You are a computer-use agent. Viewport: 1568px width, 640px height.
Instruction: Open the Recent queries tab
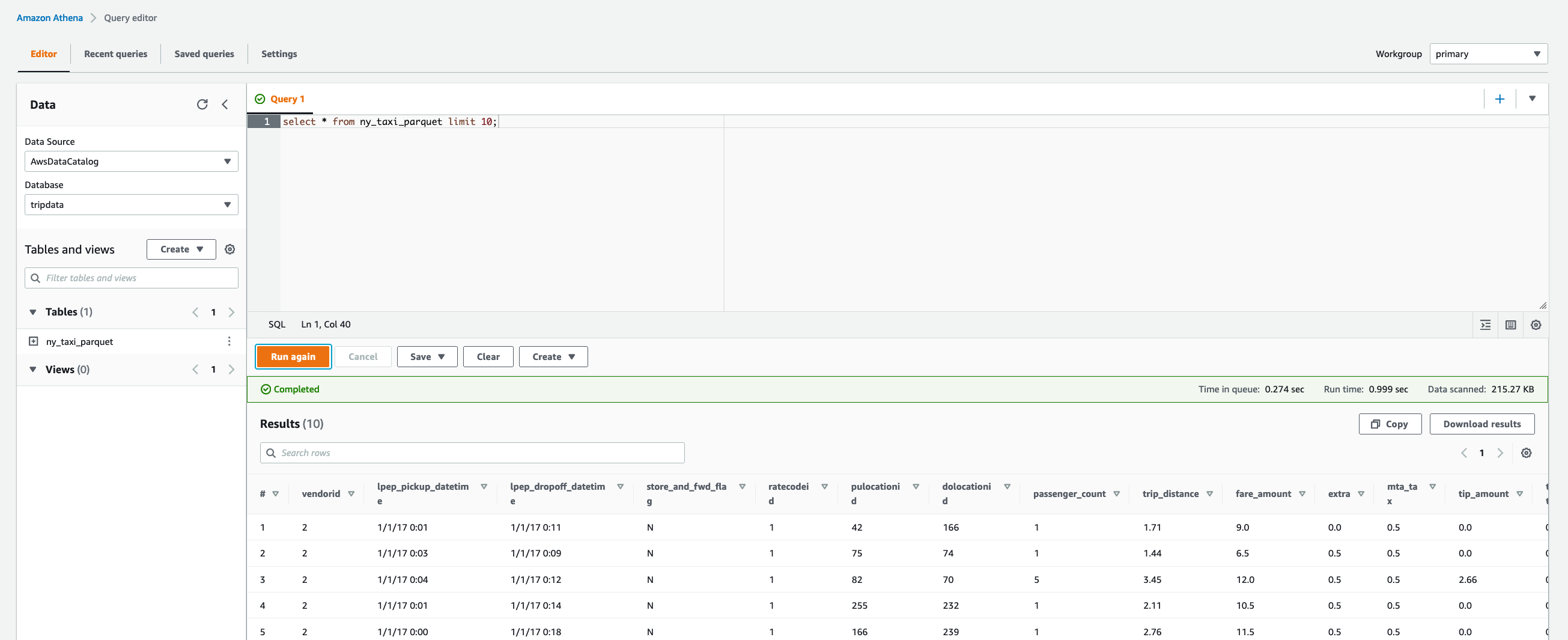(x=116, y=53)
